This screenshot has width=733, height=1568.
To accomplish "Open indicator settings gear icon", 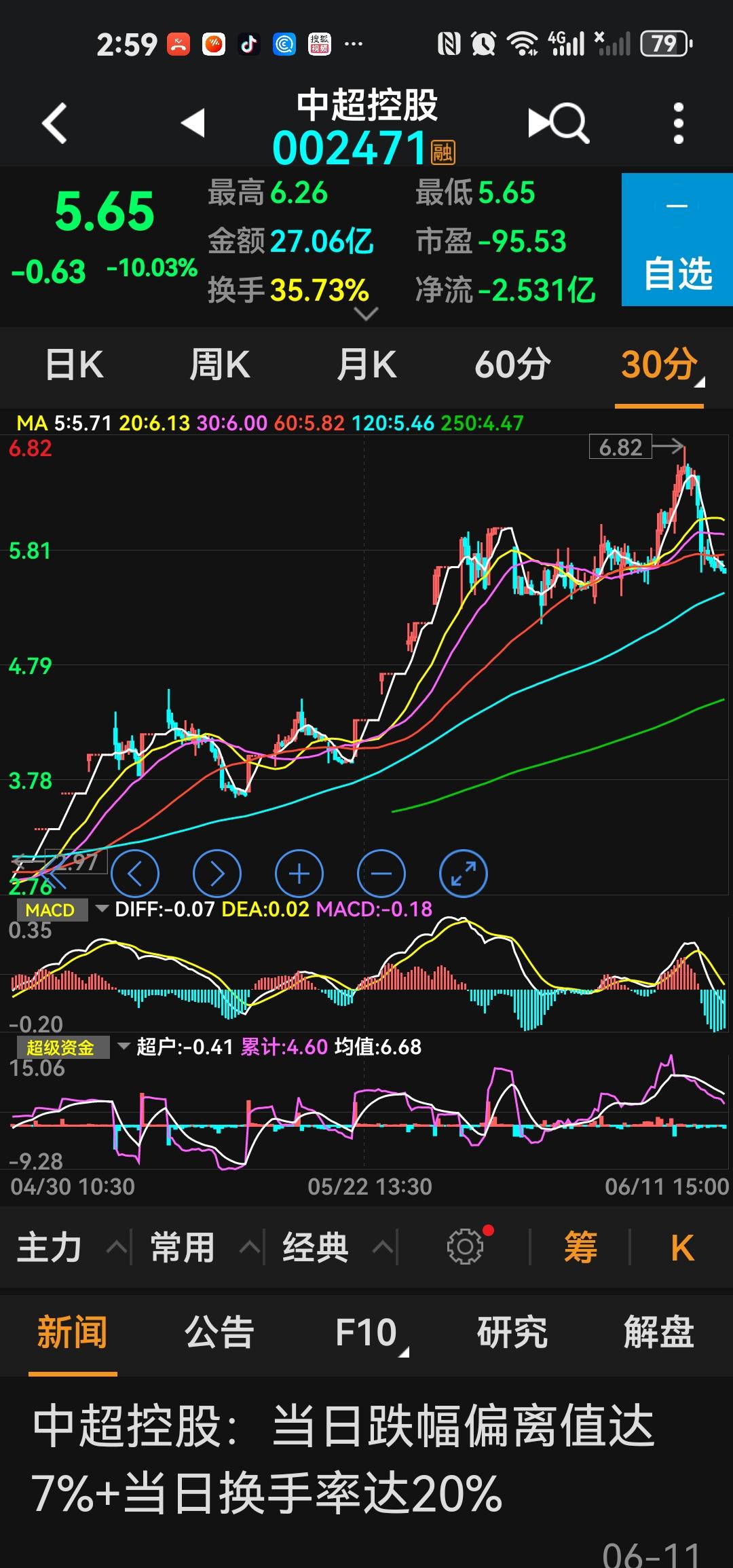I will point(466,1246).
